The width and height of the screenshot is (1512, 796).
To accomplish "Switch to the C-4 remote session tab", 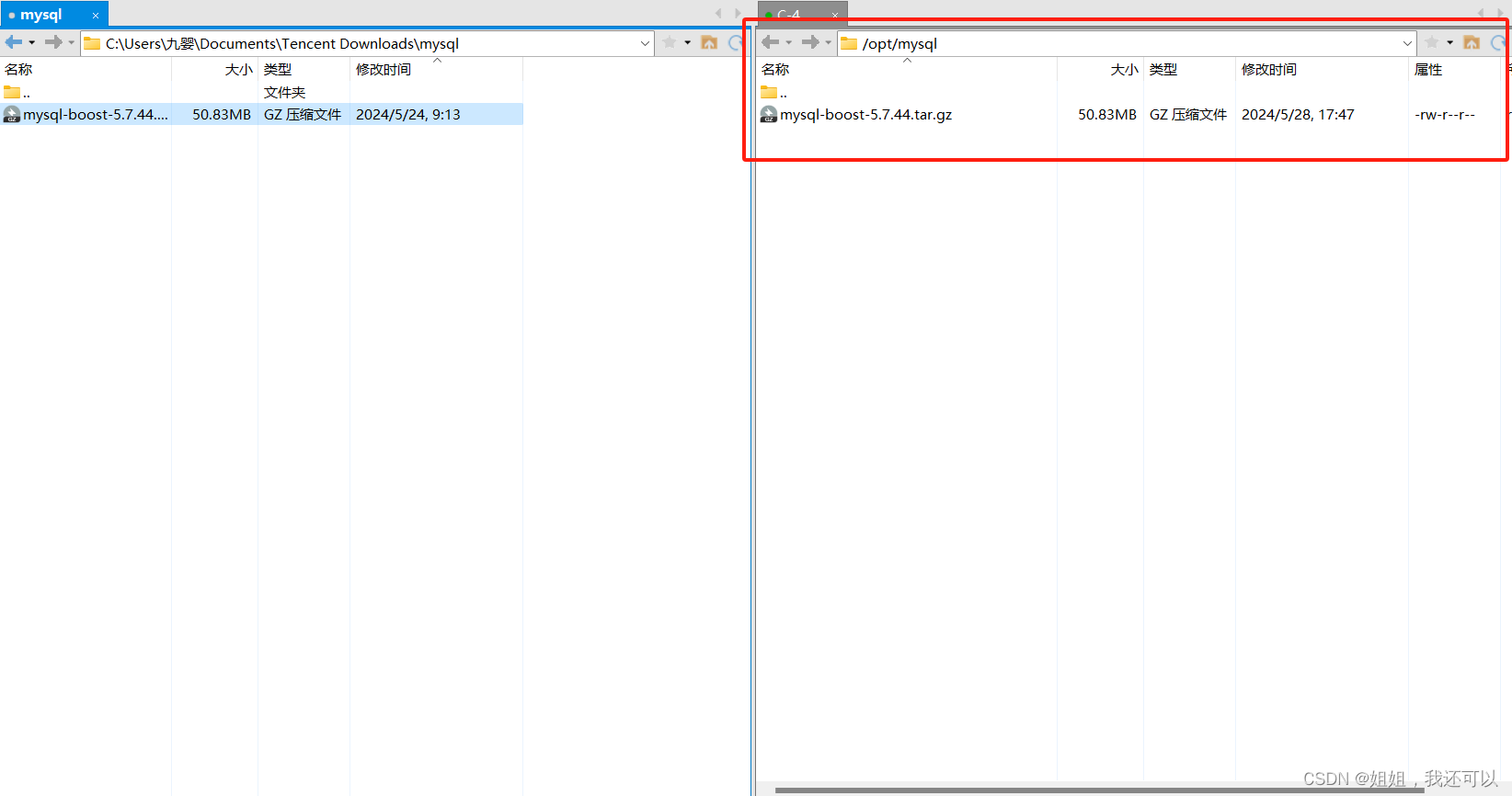I will [x=789, y=15].
